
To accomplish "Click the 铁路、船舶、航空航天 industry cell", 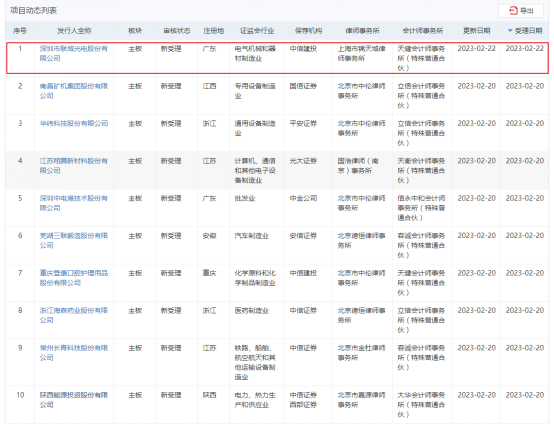I will 255,362.
